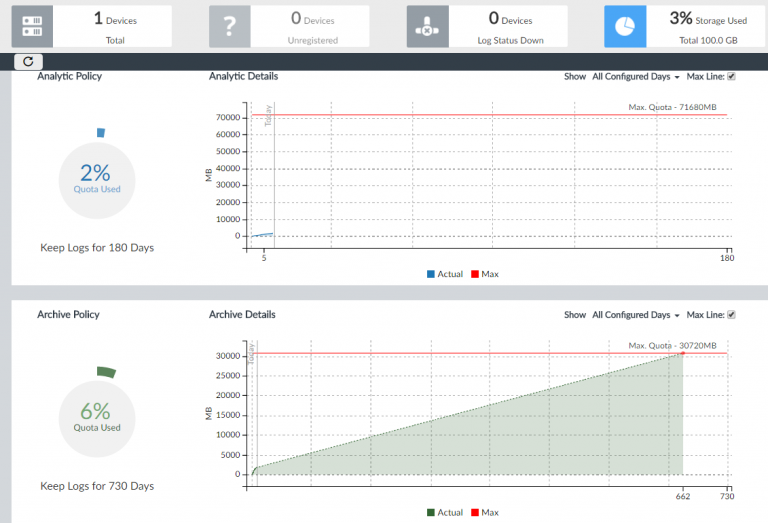Select the unregistered devices question mark icon

(230, 26)
